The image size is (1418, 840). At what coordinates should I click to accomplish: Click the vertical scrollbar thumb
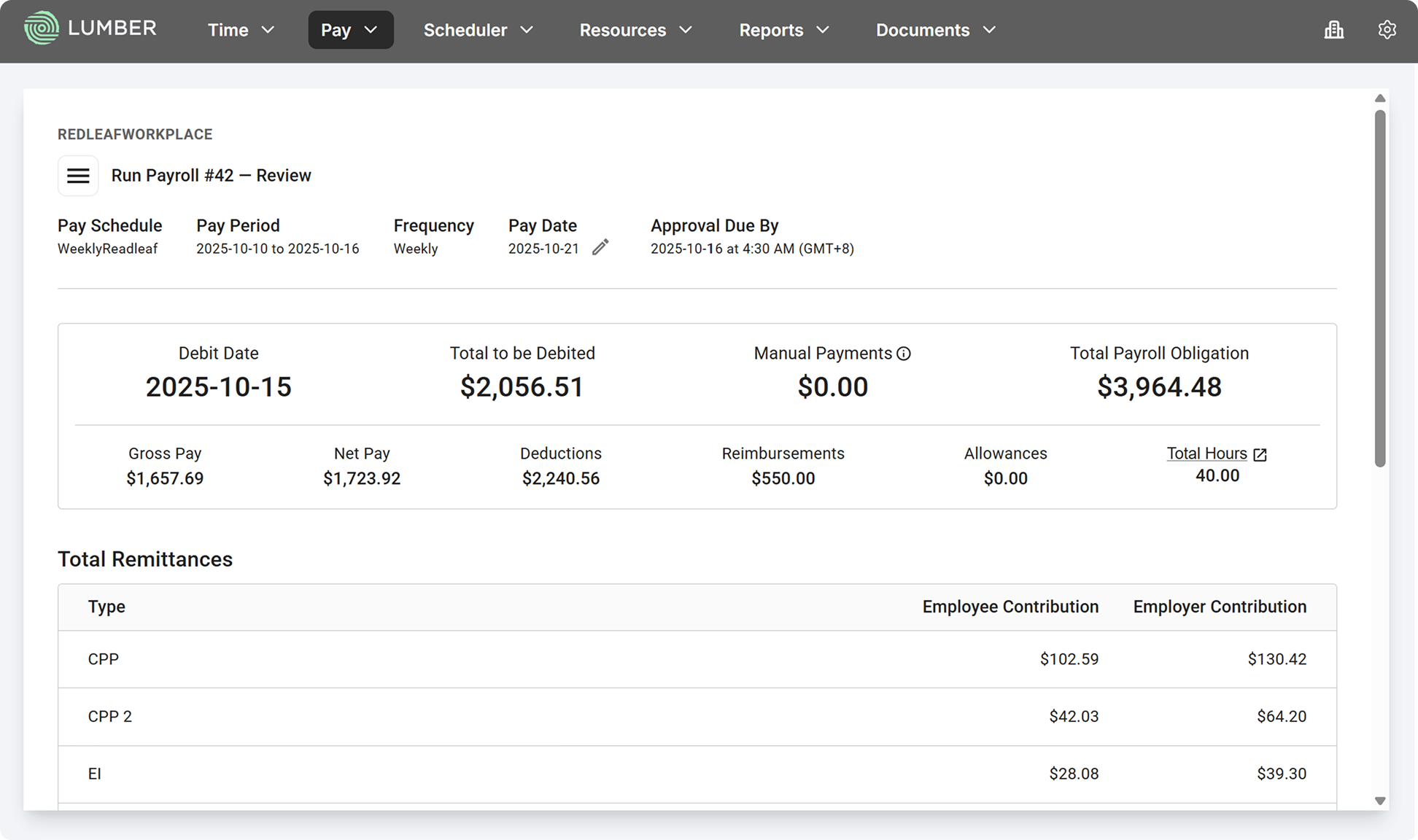[x=1379, y=288]
